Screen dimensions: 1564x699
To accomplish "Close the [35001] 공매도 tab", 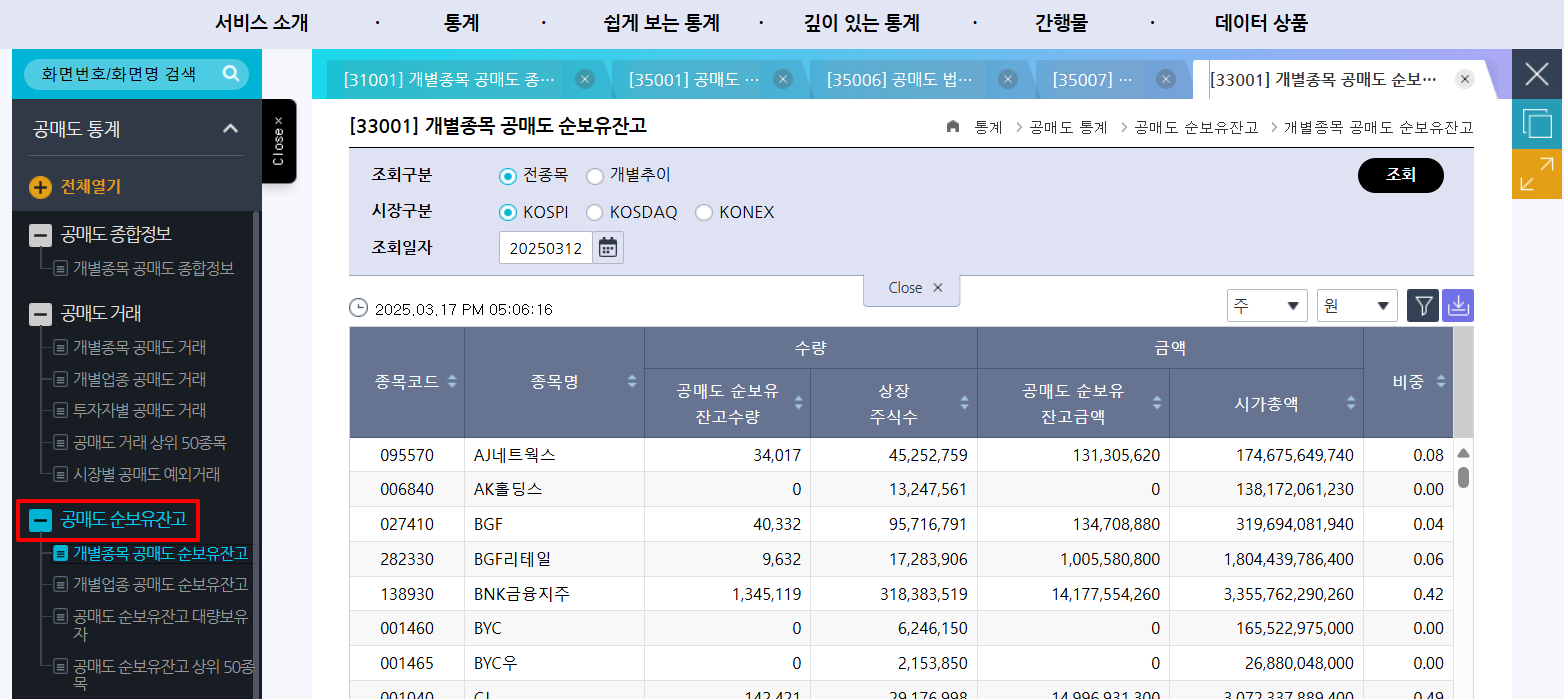I will pos(783,79).
